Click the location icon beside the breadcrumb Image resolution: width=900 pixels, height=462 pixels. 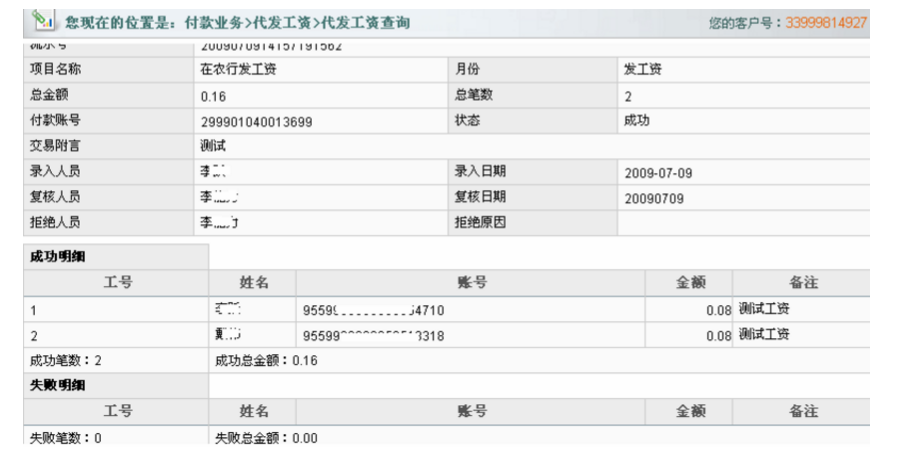coord(43,21)
